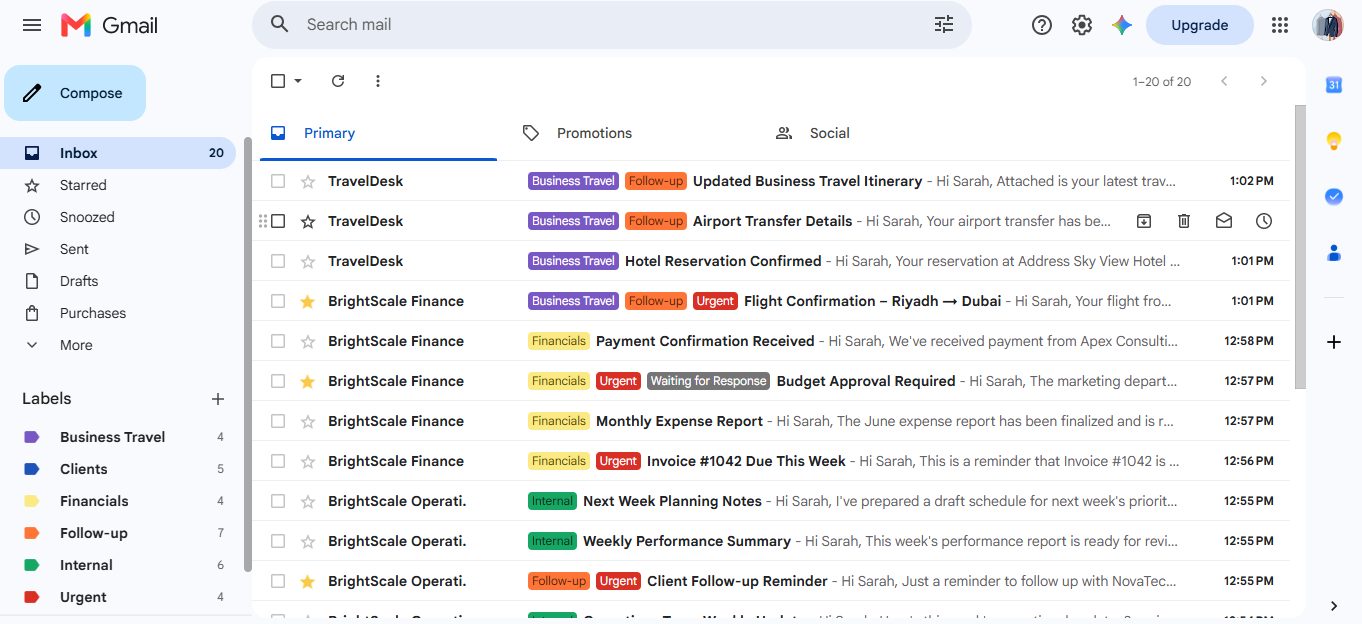Unstar the Budget Approval Required email
This screenshot has height=624, width=1362.
click(x=308, y=381)
